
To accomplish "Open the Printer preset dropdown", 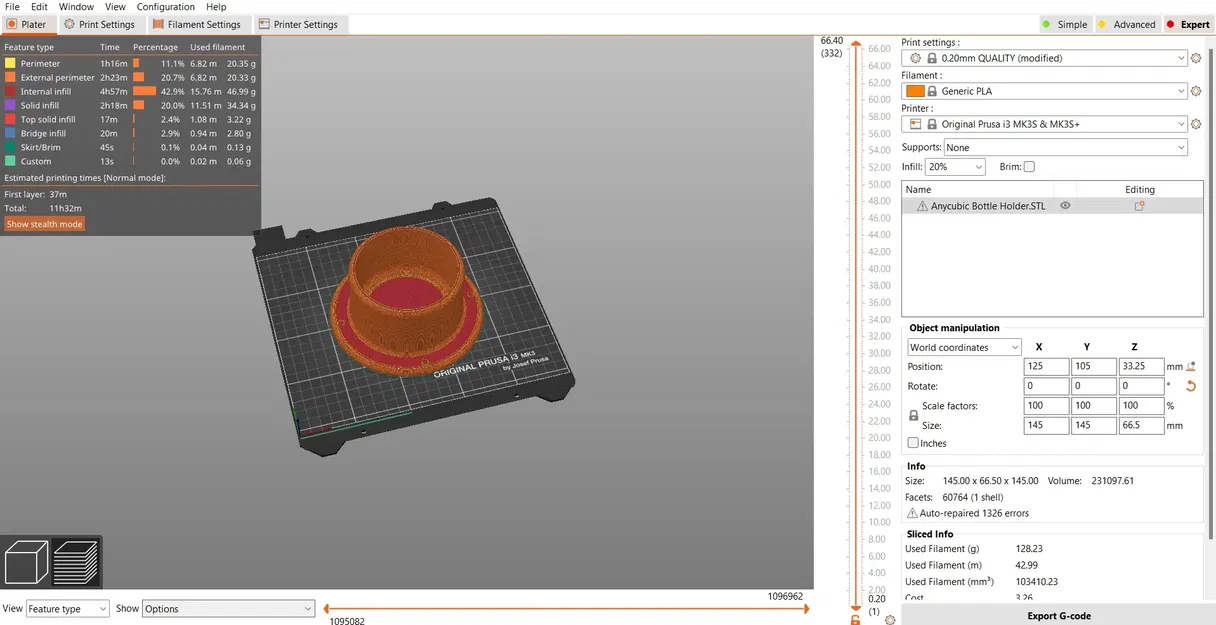I will [1044, 124].
